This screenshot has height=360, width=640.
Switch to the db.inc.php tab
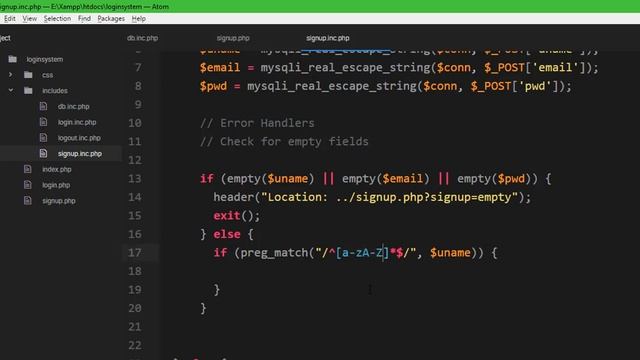(x=142, y=38)
